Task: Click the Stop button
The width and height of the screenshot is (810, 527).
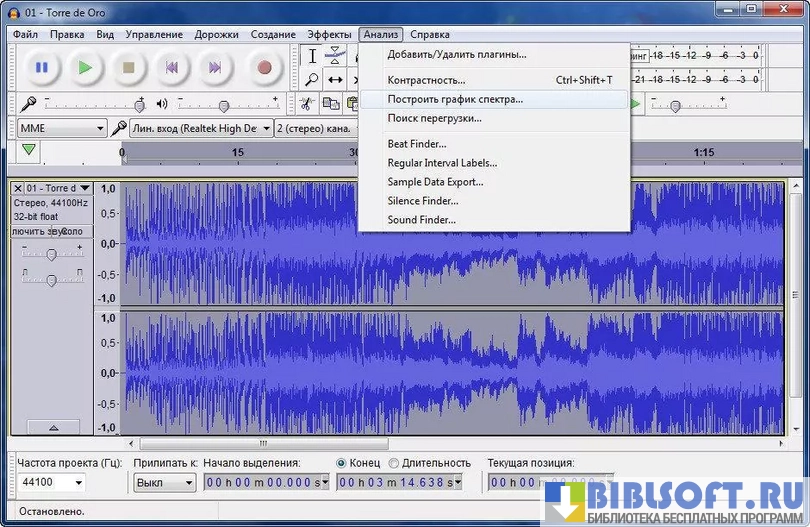Action: coord(128,68)
